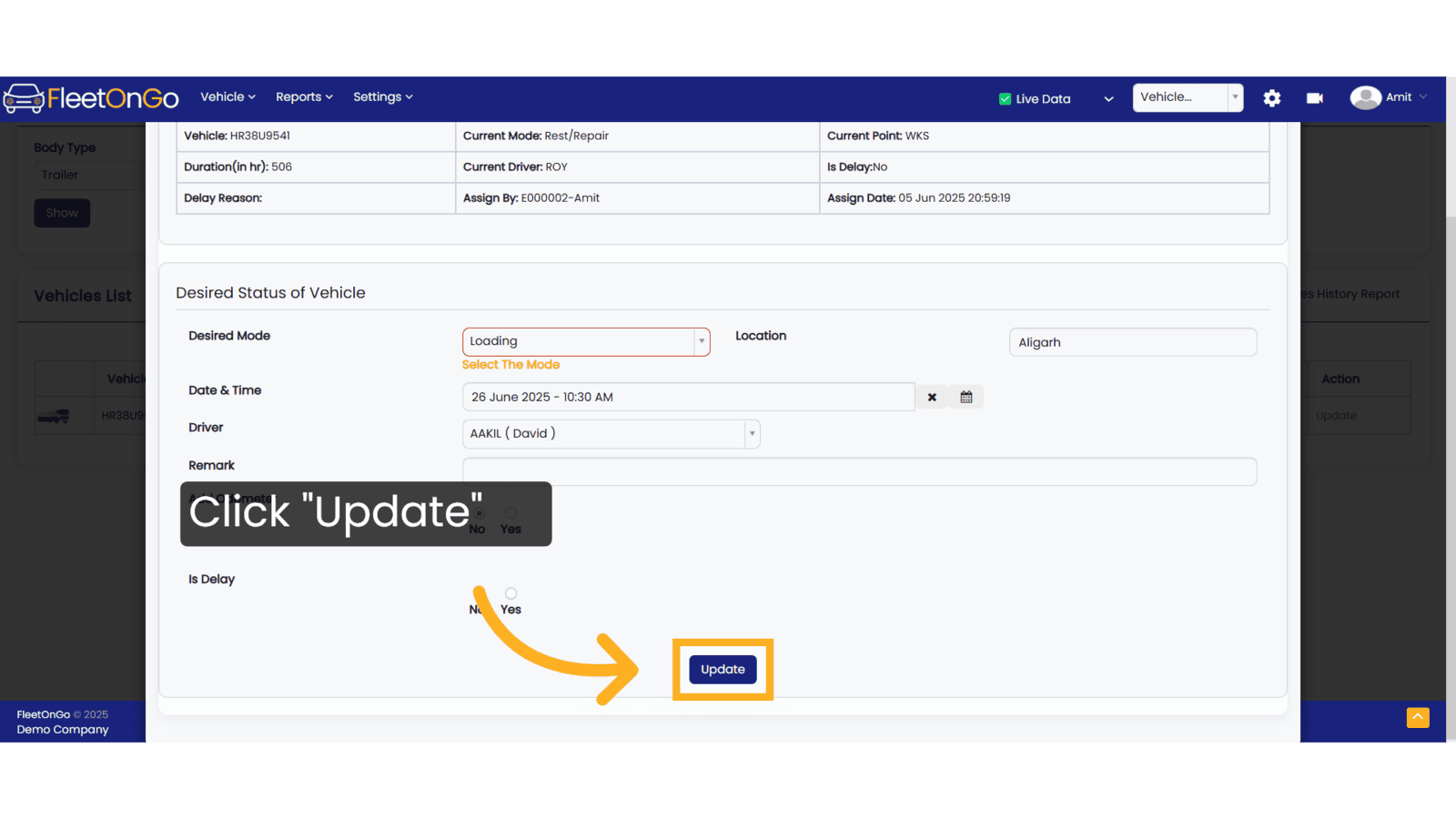Click the FleetOnGo logo
The width and height of the screenshot is (1456, 819).
coord(91,97)
